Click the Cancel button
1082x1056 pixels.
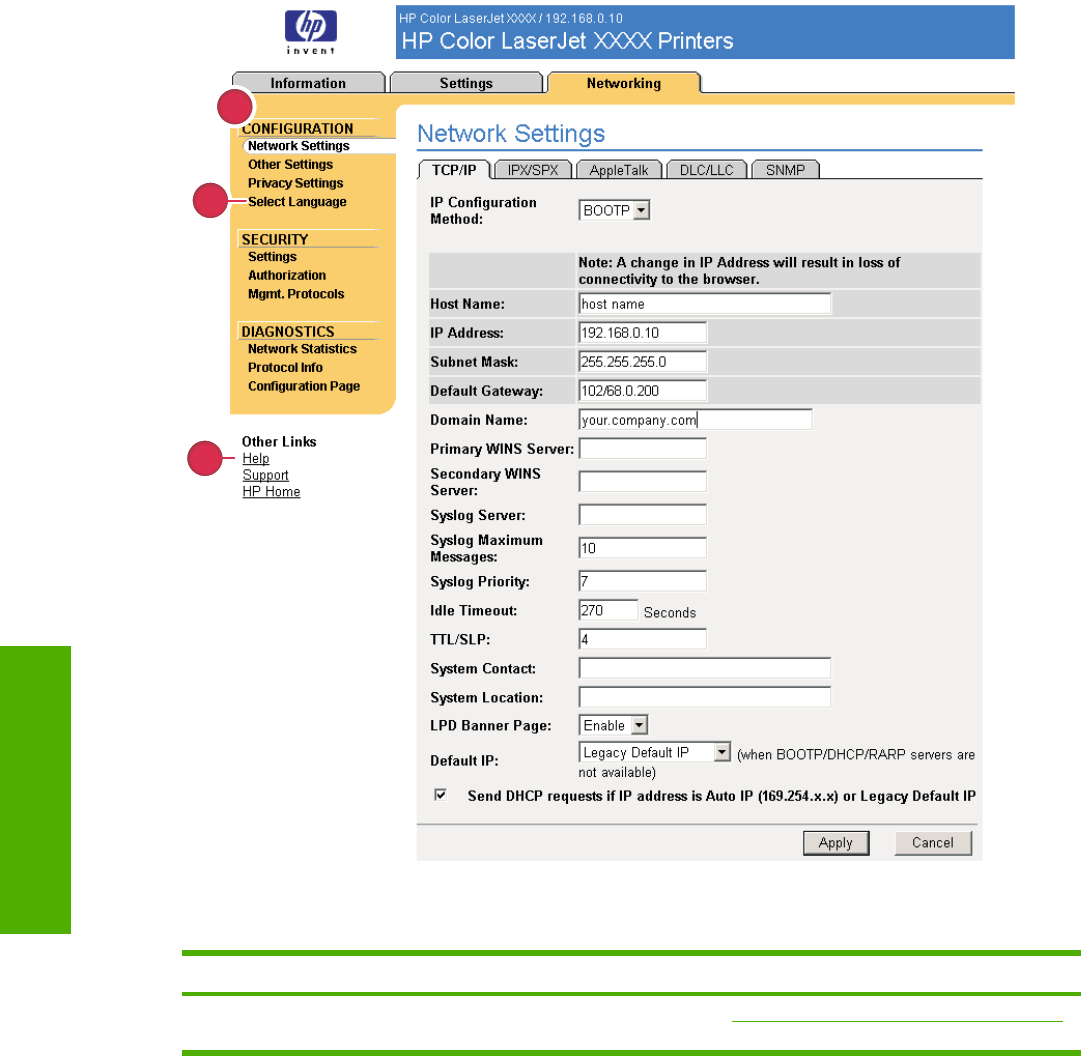pos(933,843)
